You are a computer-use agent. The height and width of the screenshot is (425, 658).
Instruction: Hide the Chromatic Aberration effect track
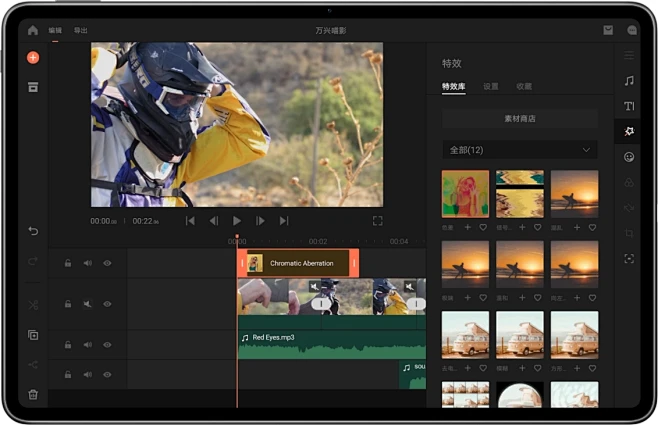click(x=107, y=263)
